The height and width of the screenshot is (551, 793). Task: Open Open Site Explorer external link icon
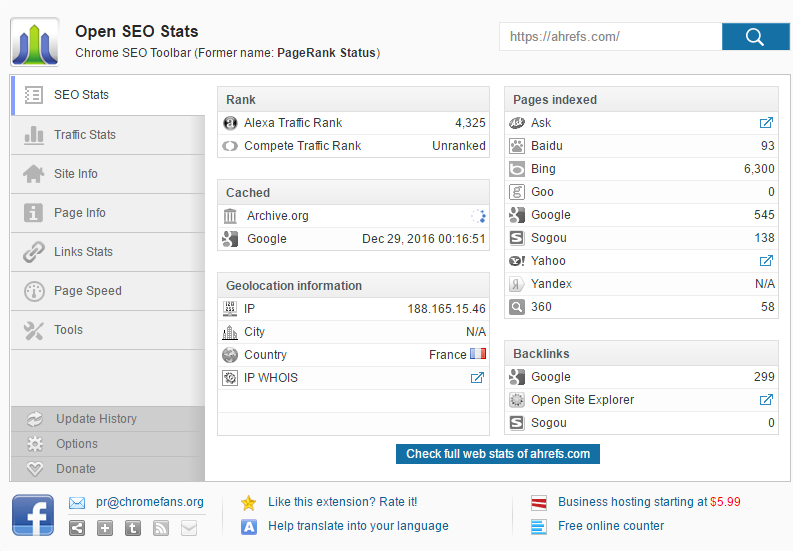click(766, 400)
